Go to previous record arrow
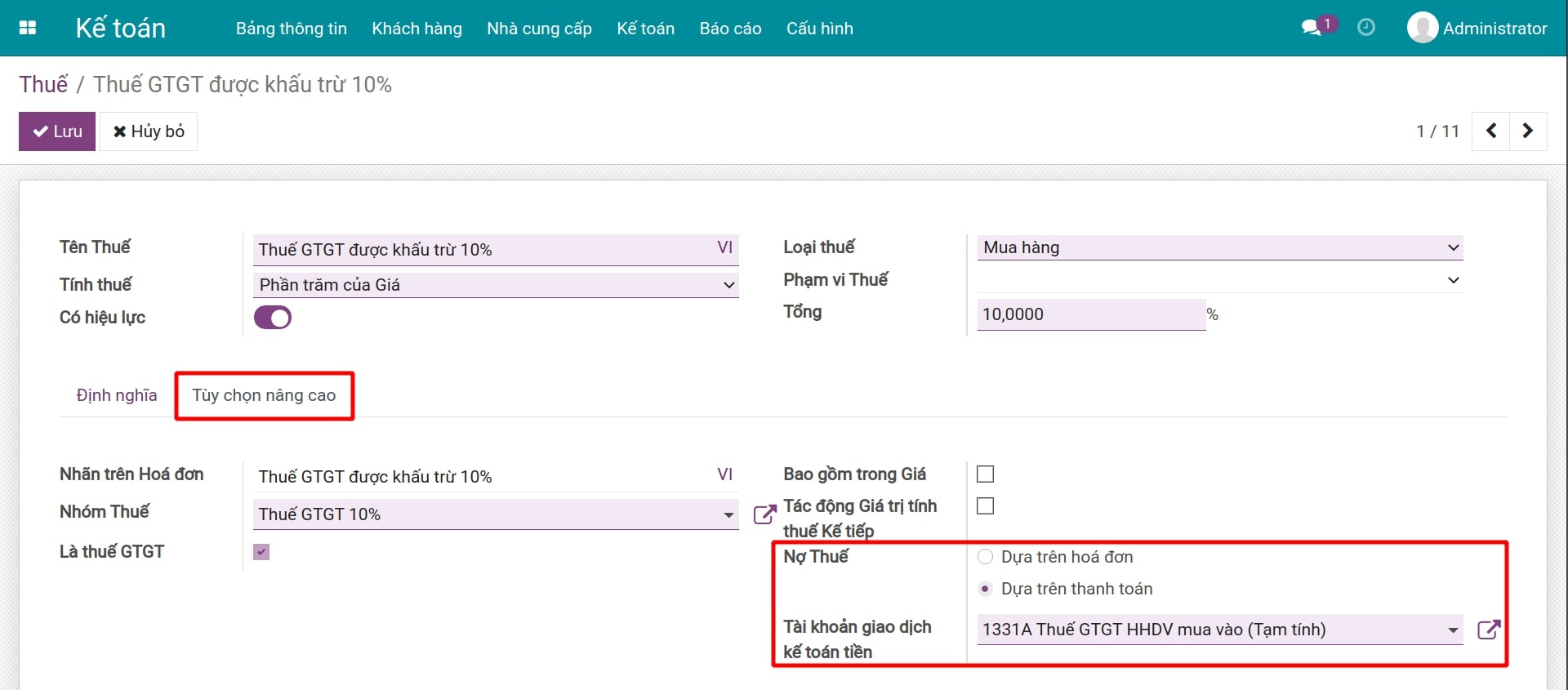This screenshot has width=1568, height=690. coord(1490,131)
